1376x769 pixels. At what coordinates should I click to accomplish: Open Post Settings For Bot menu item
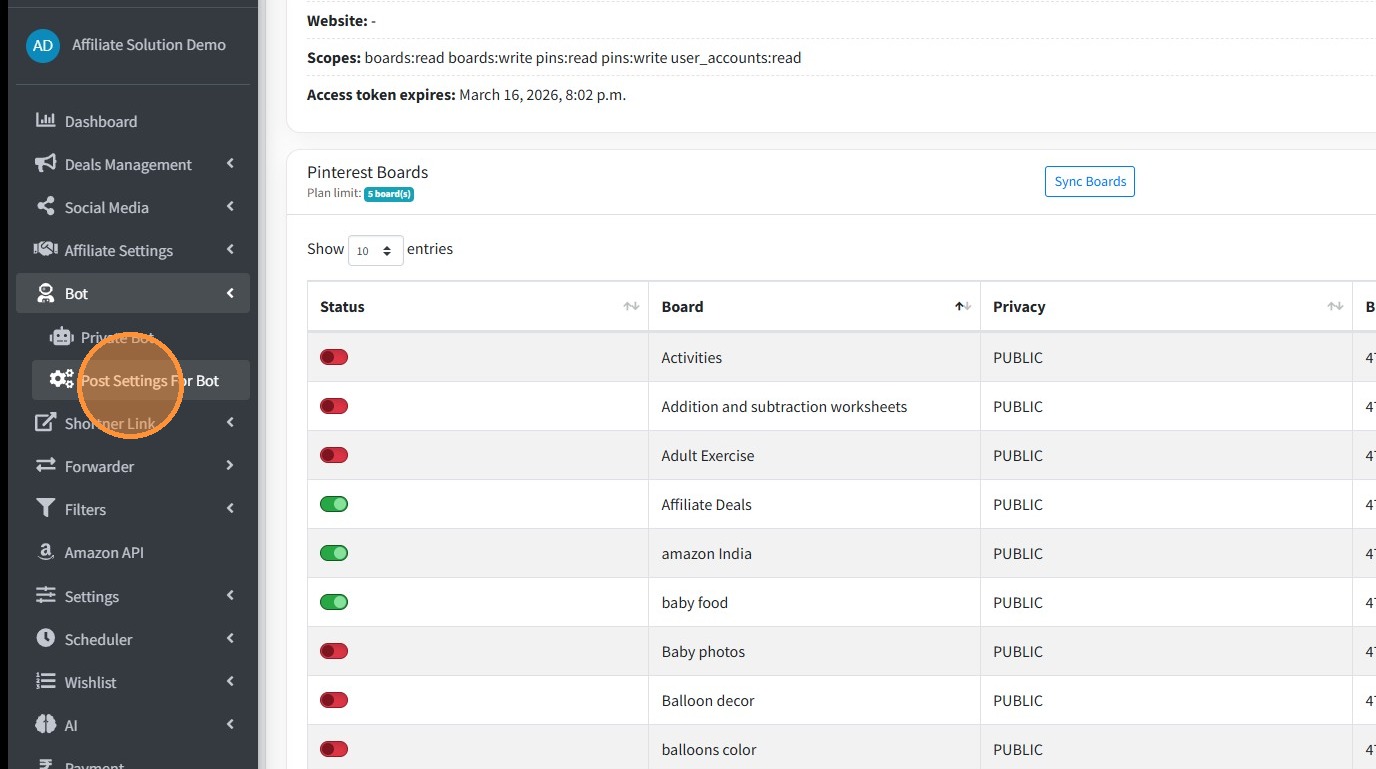coord(150,380)
